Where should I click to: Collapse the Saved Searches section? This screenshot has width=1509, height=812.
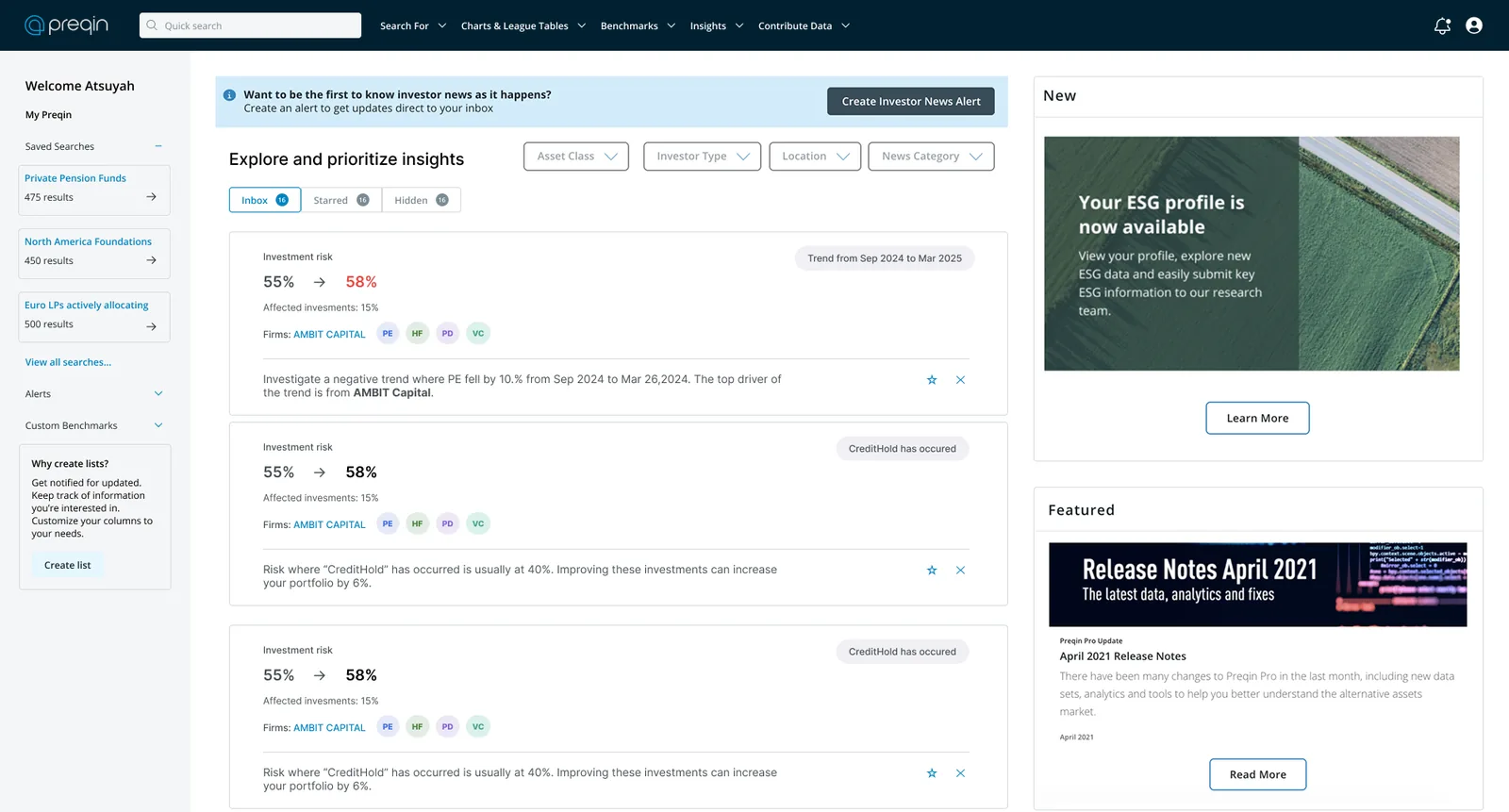(x=158, y=146)
